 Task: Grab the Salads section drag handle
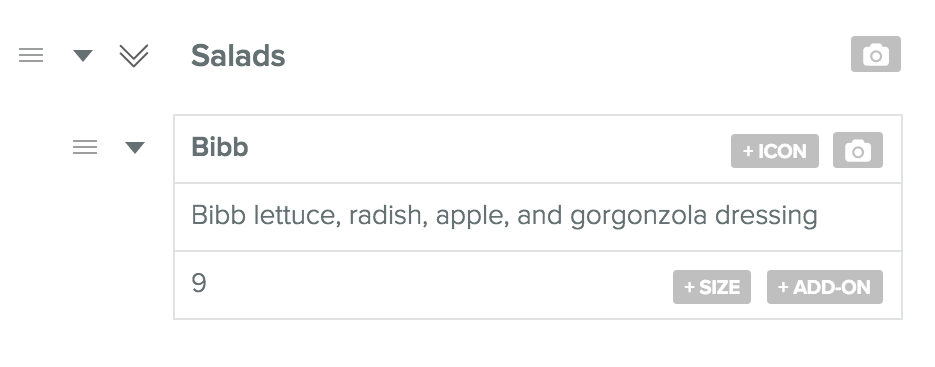31,55
